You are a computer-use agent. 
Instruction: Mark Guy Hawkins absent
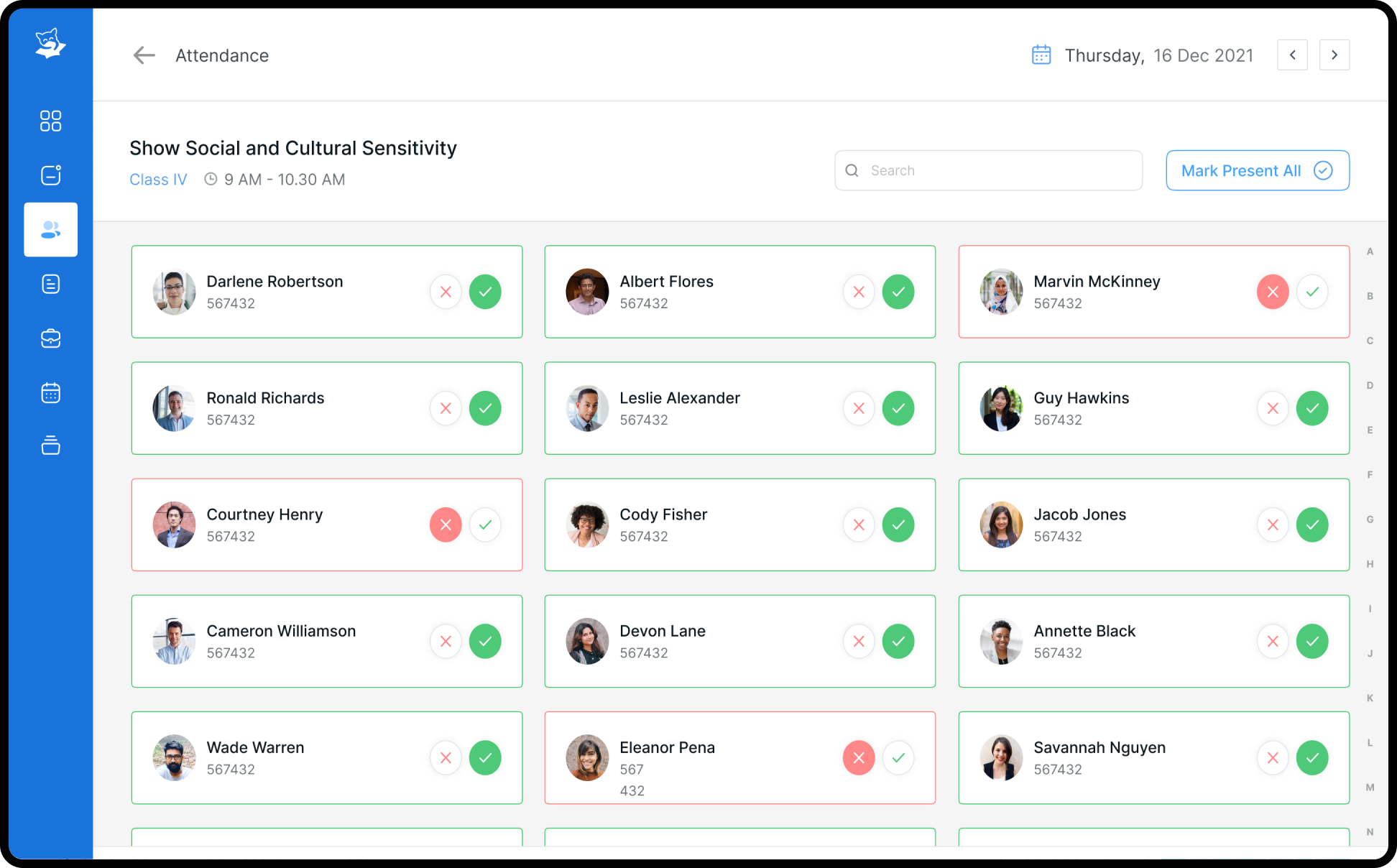coord(1273,408)
